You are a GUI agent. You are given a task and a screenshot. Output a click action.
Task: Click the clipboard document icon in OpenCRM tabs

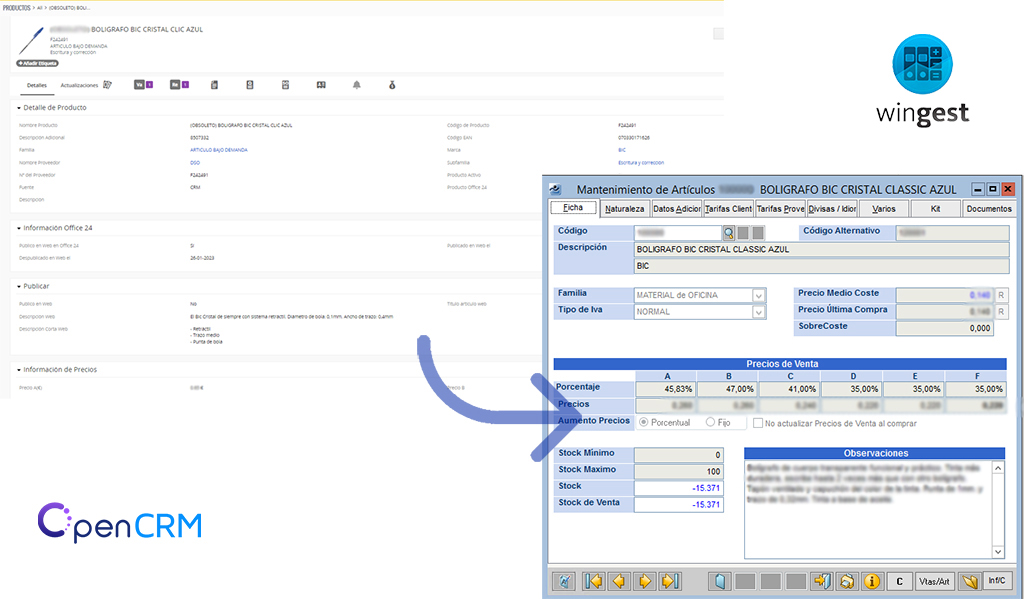click(x=214, y=85)
